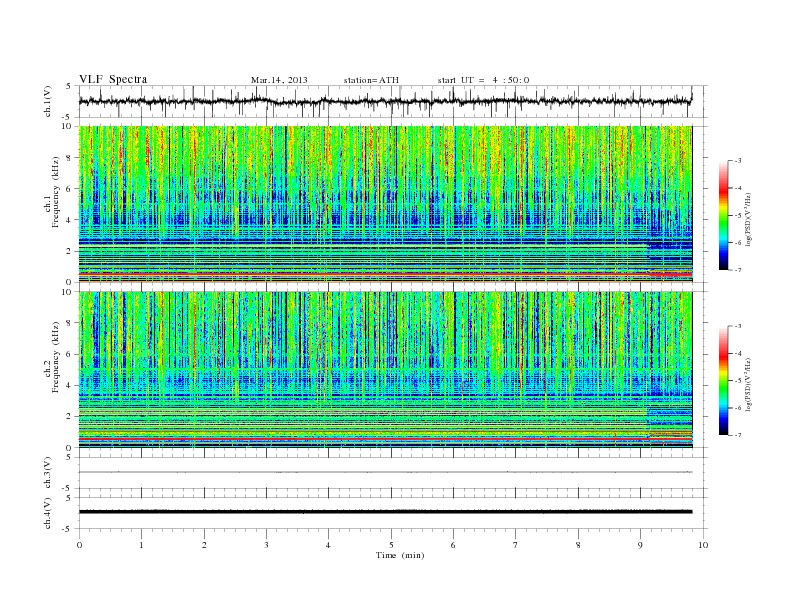This screenshot has width=792, height=612.
Task: Click the "station=ATH" label
Action: 371,80
